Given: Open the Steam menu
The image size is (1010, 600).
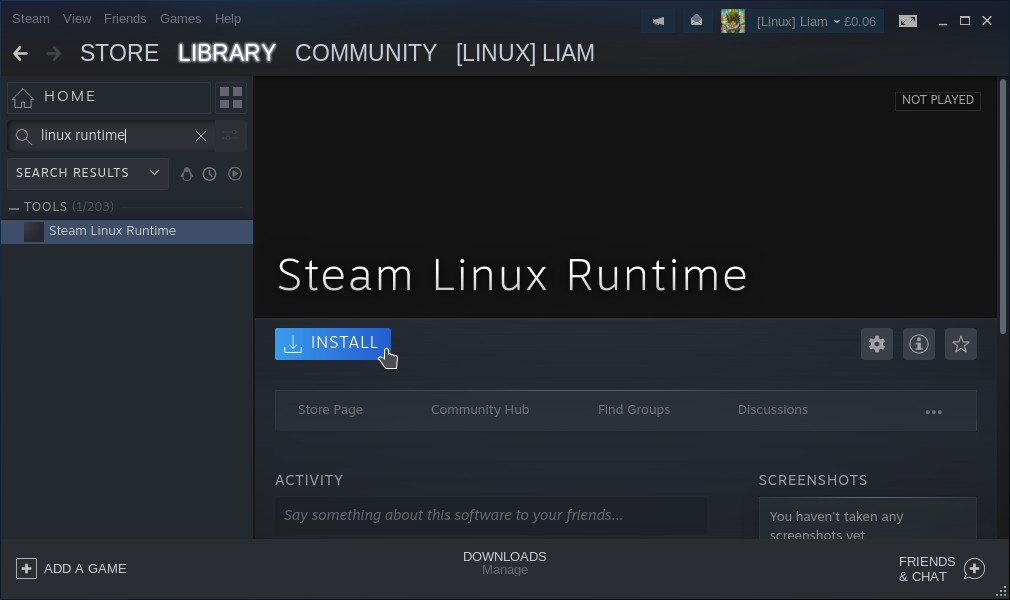Looking at the screenshot, I should coord(31,19).
